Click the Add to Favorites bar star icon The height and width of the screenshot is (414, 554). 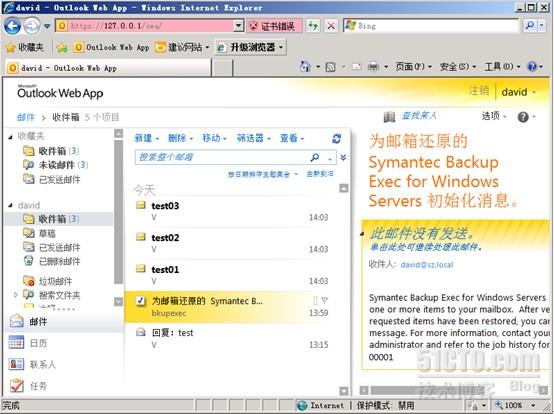pos(62,47)
